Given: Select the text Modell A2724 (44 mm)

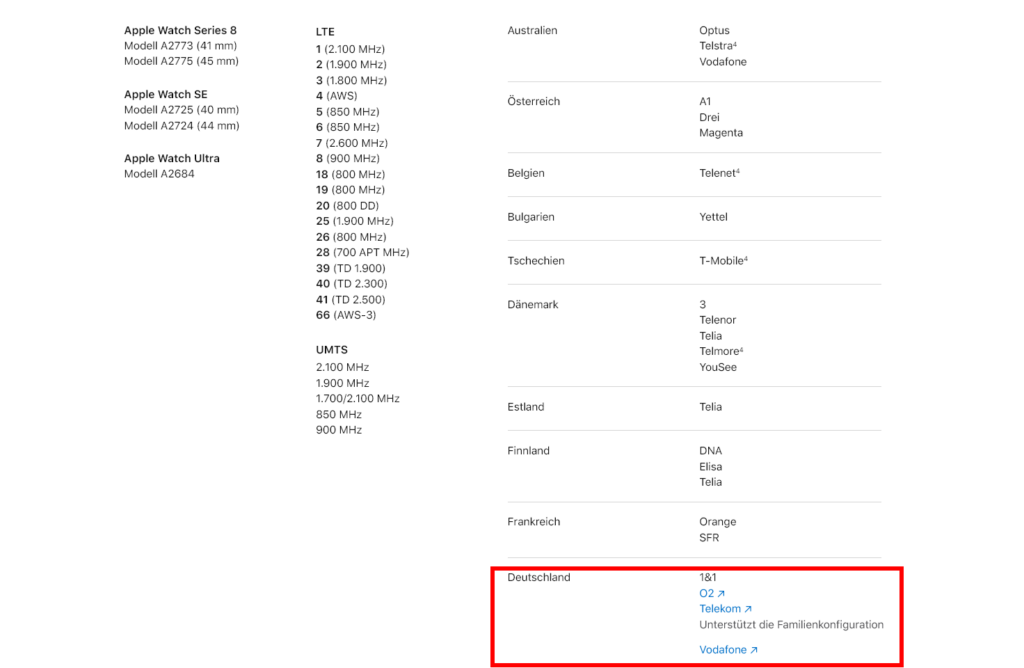Looking at the screenshot, I should 182,125.
